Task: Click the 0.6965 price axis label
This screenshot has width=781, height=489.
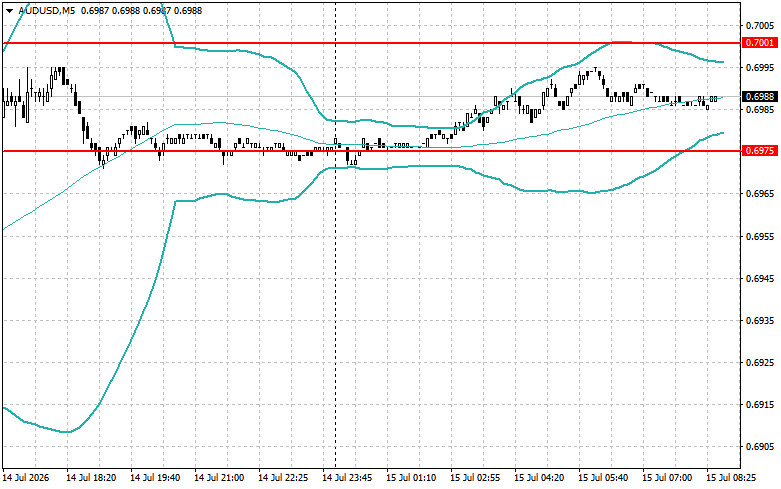Action: pos(761,193)
